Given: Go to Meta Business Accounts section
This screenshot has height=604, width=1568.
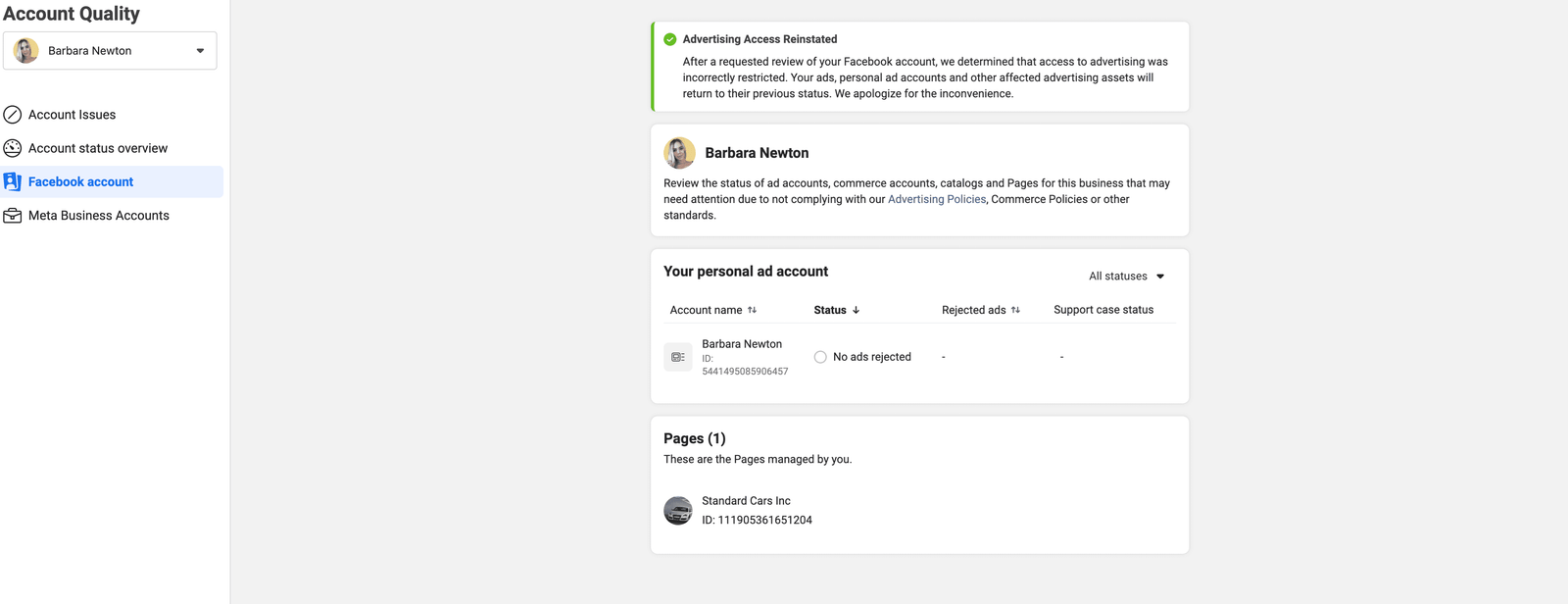Looking at the screenshot, I should click(x=98, y=216).
